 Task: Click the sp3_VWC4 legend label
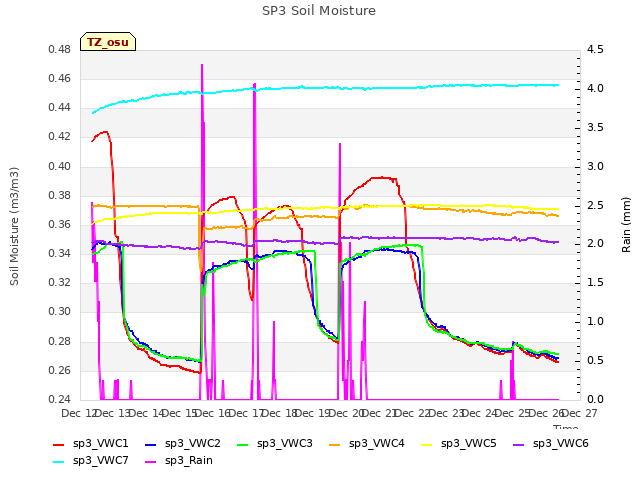(376, 443)
